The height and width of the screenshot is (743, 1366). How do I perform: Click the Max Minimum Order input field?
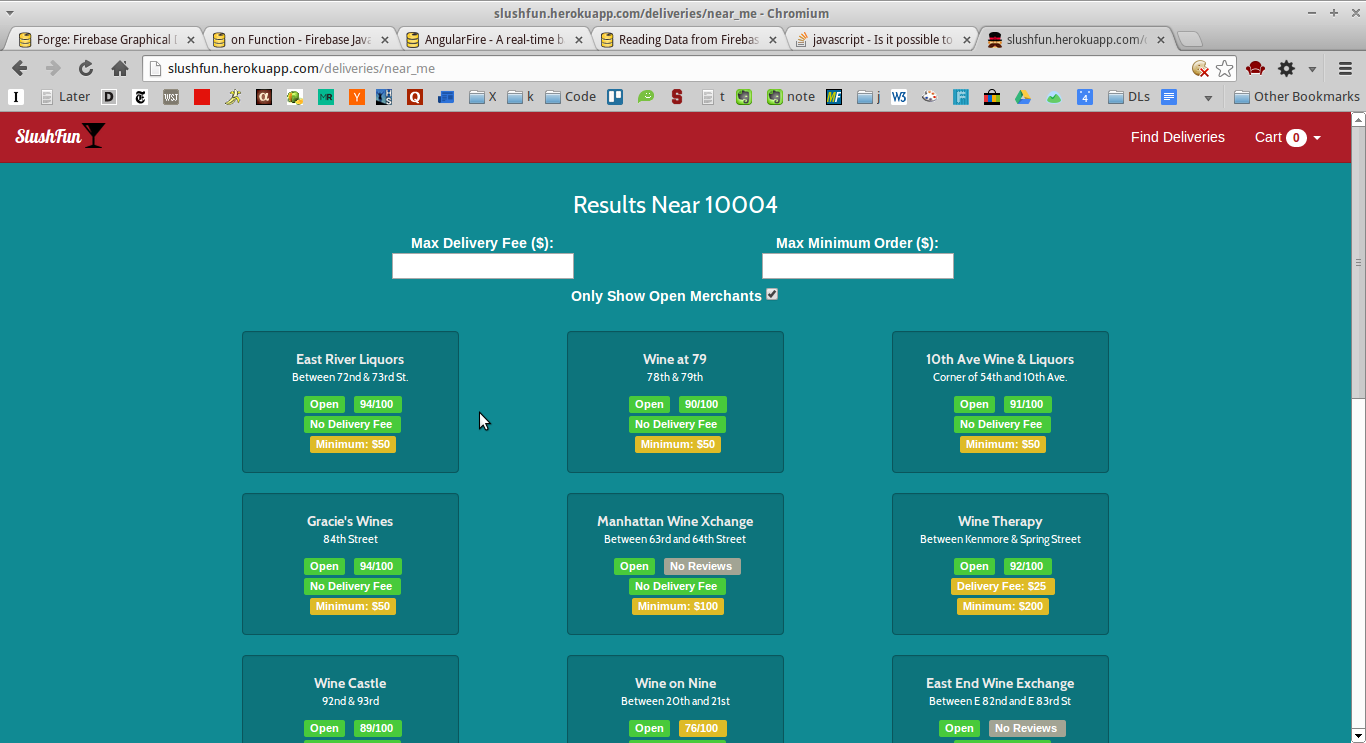point(858,266)
